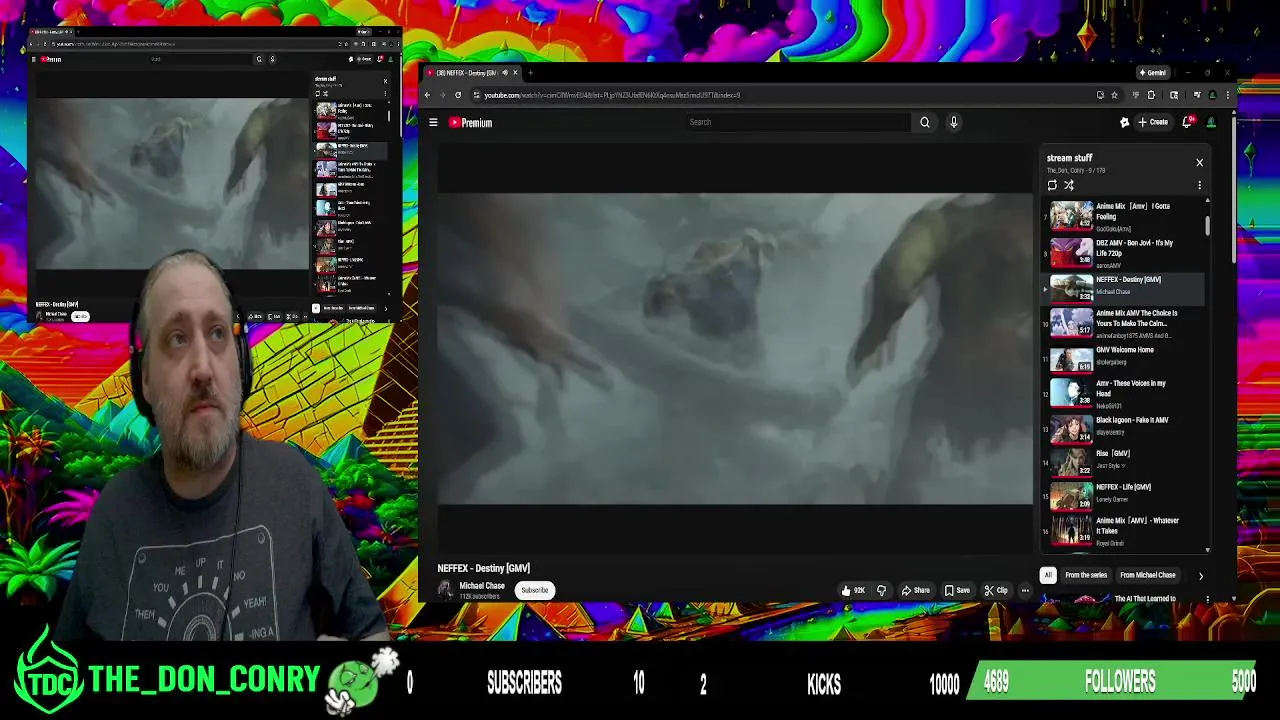This screenshot has height=720, width=1280.
Task: Play Rise [GMV] from the playlist
Action: click(x=1122, y=461)
